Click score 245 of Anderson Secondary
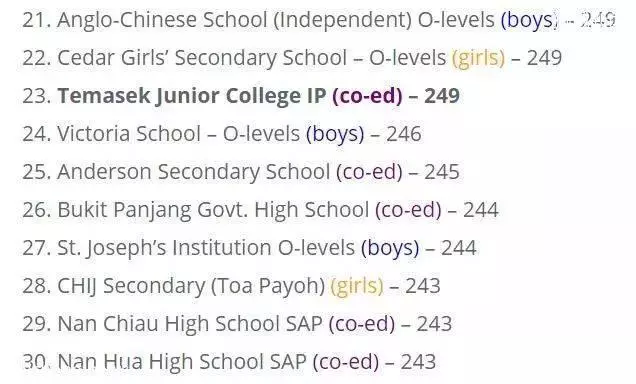Image resolution: width=636 pixels, height=384 pixels. point(442,172)
